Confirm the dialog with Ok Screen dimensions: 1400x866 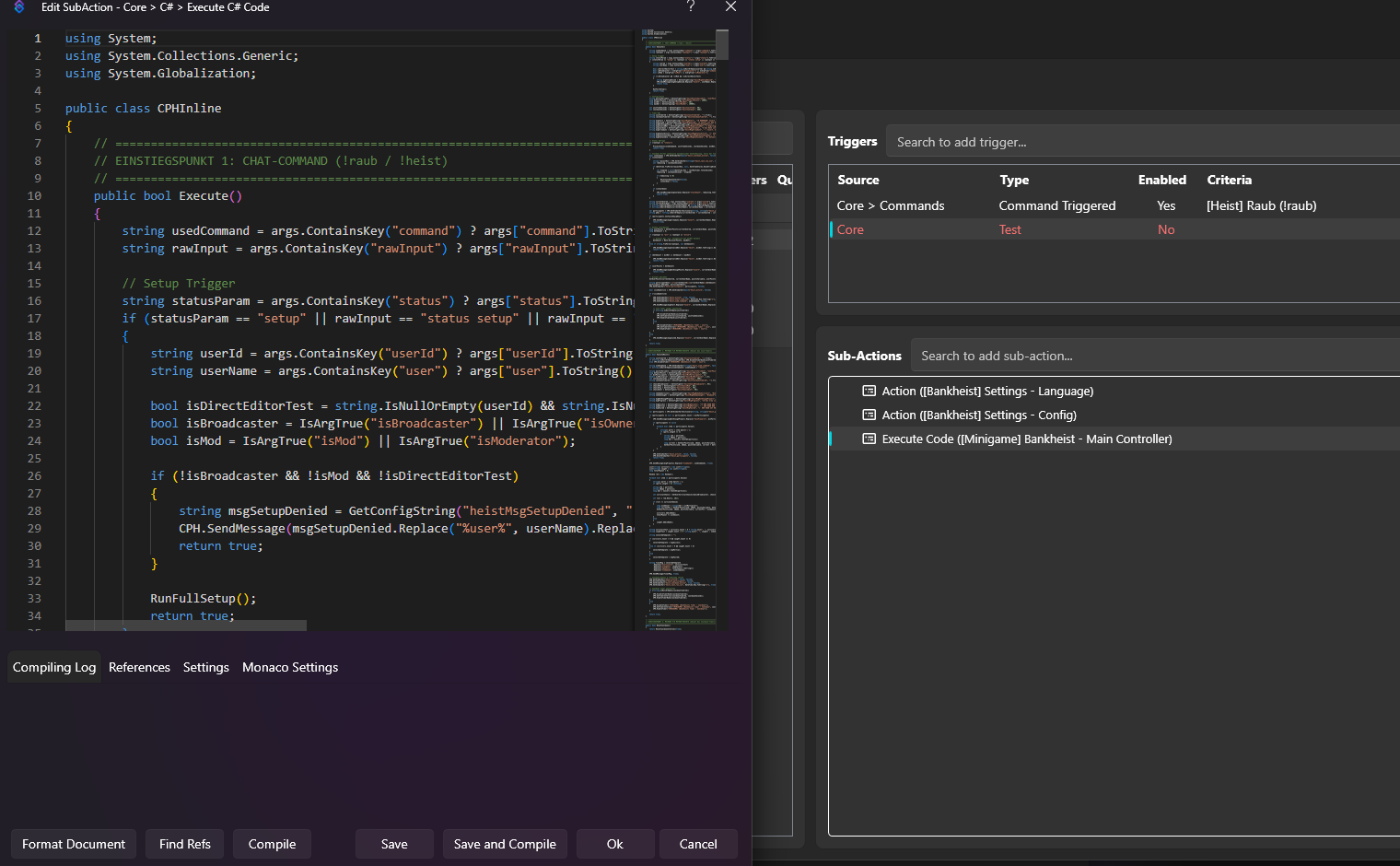click(615, 844)
